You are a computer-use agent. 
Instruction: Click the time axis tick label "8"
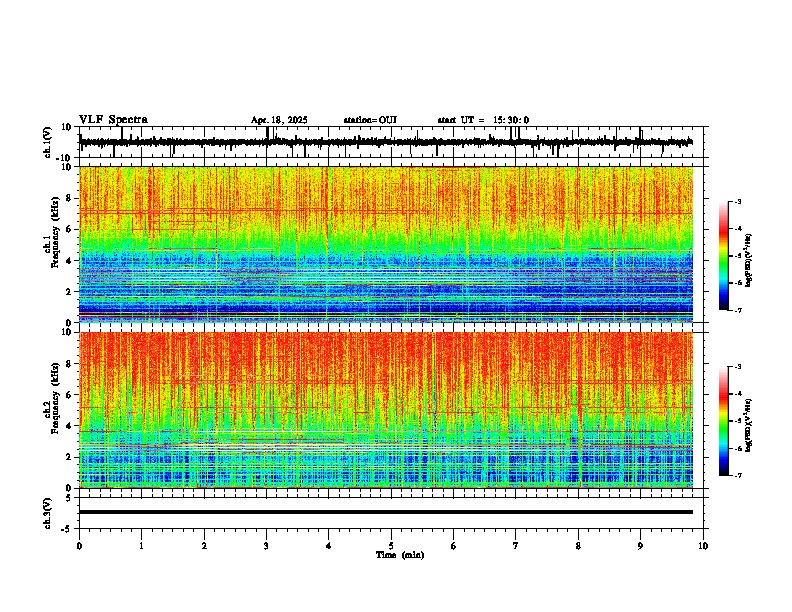(x=578, y=546)
